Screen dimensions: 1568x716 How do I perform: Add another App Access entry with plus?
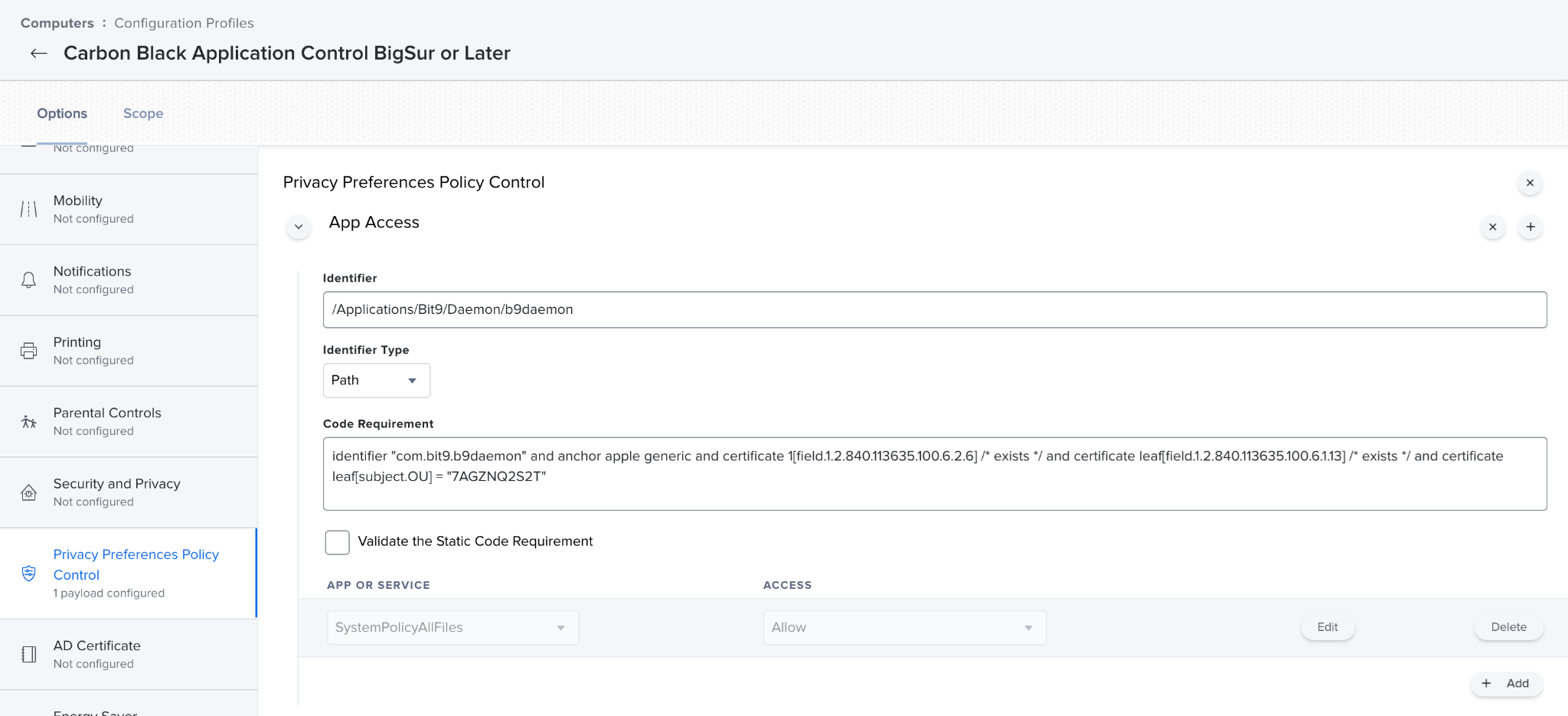pos(1530,227)
